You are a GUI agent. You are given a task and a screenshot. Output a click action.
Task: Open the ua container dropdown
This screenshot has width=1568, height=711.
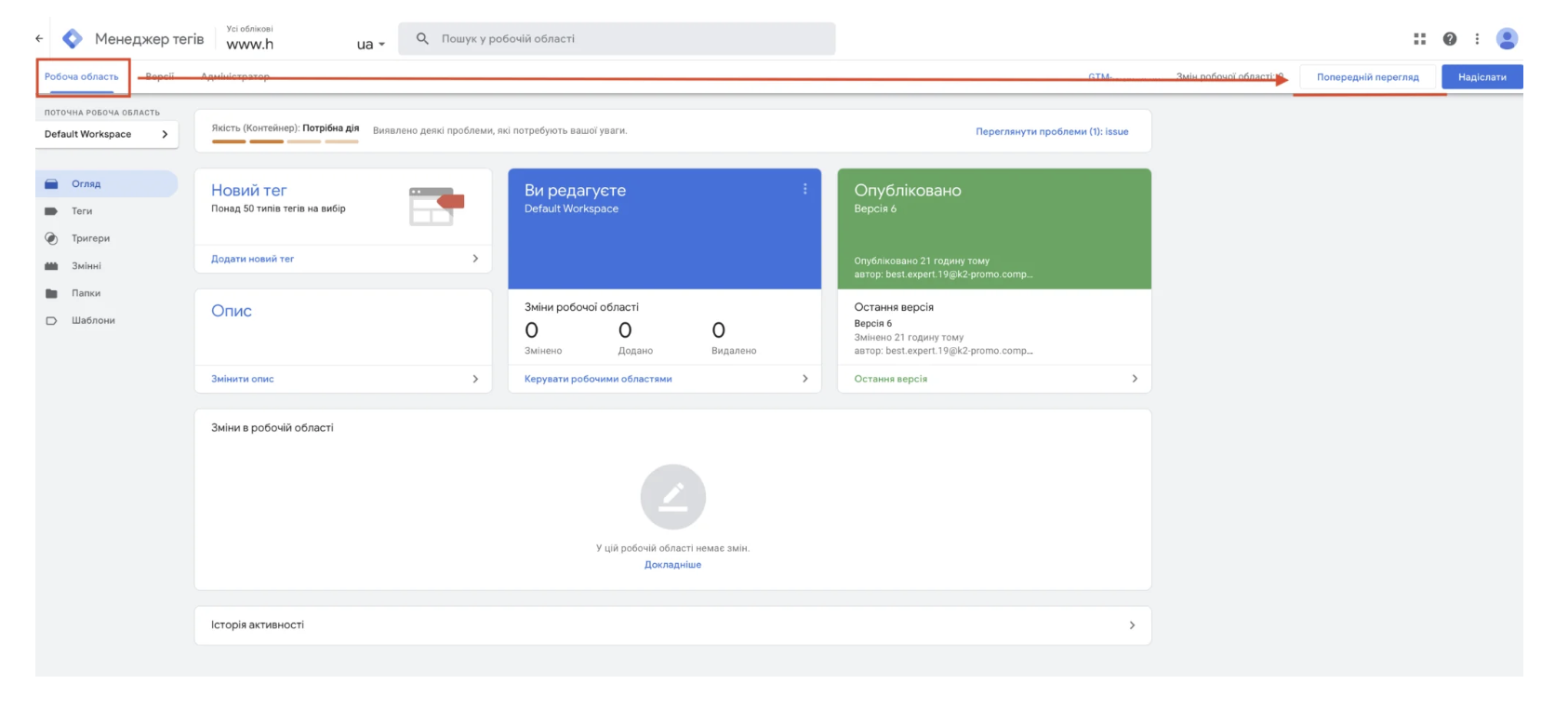click(x=371, y=44)
